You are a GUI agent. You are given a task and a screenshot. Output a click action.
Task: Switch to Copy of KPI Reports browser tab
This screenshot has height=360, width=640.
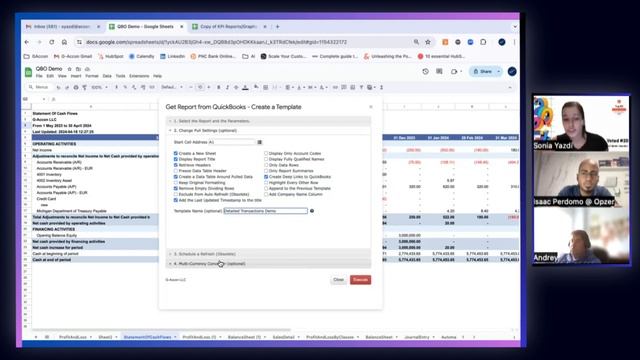[229, 27]
